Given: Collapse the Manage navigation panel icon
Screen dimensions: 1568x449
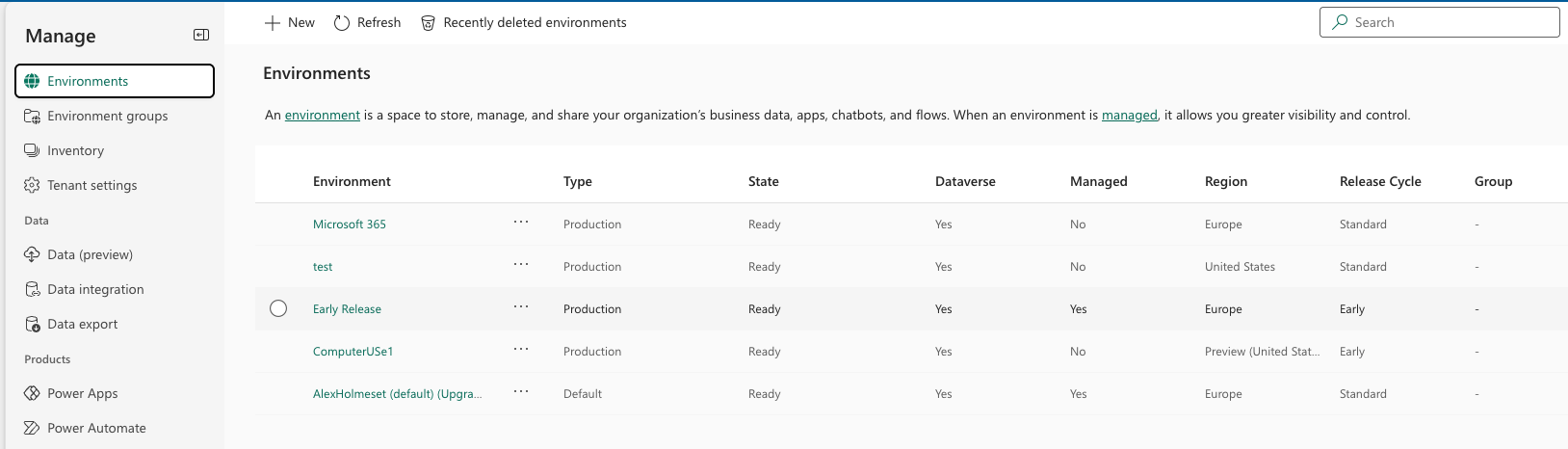Looking at the screenshot, I should [x=201, y=35].
